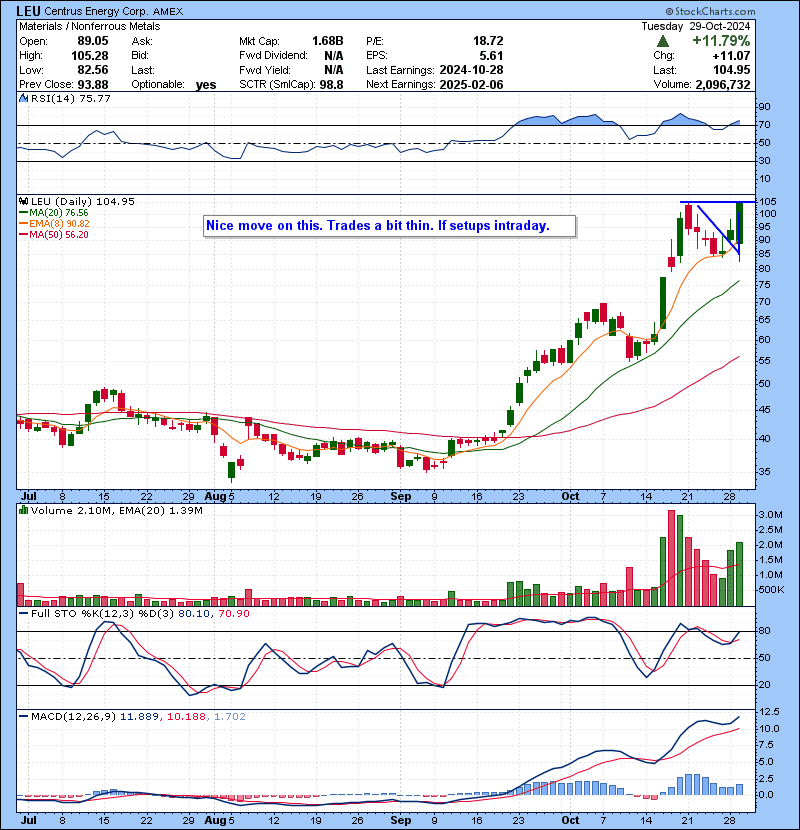Click the Full STO %D value 70.90
The width and height of the screenshot is (800, 830).
pos(233,614)
